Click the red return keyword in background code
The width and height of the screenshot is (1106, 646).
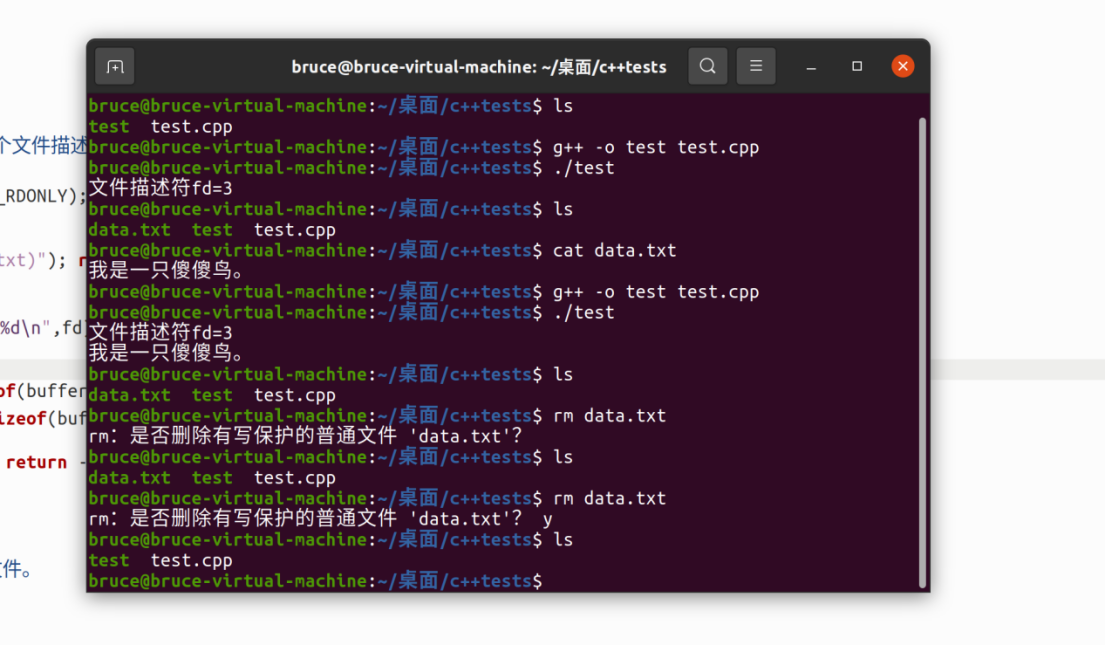[36, 462]
